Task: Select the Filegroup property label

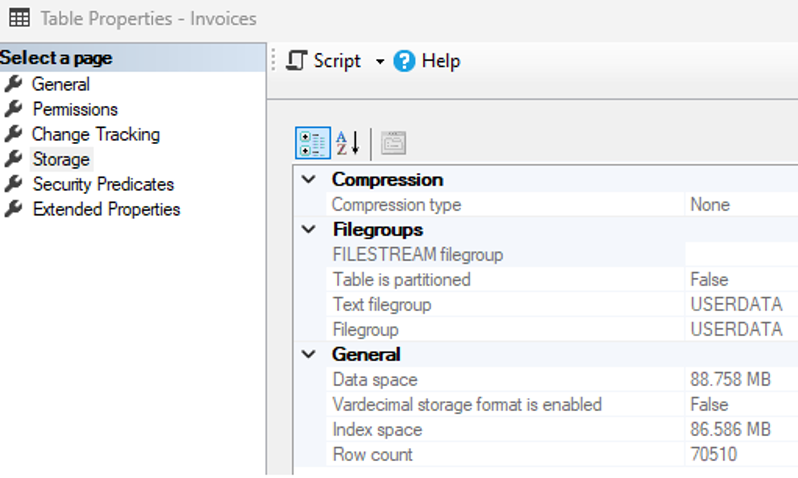Action: (x=365, y=330)
